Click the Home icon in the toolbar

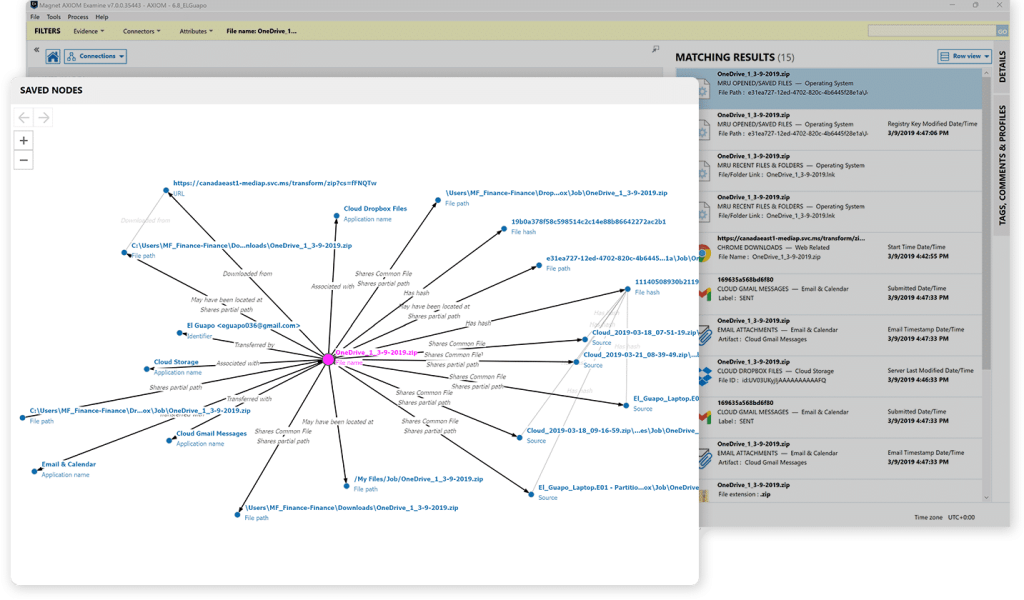[53, 57]
